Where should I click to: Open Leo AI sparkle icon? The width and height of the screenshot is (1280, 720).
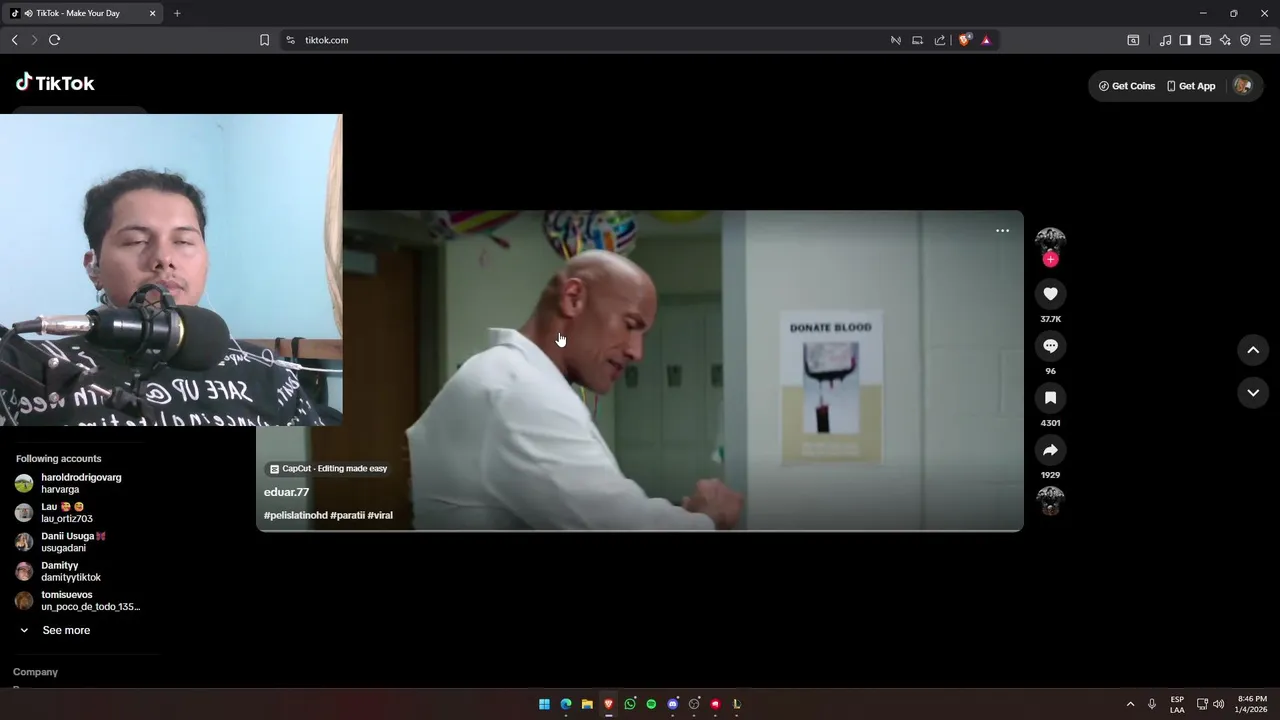coord(1225,40)
